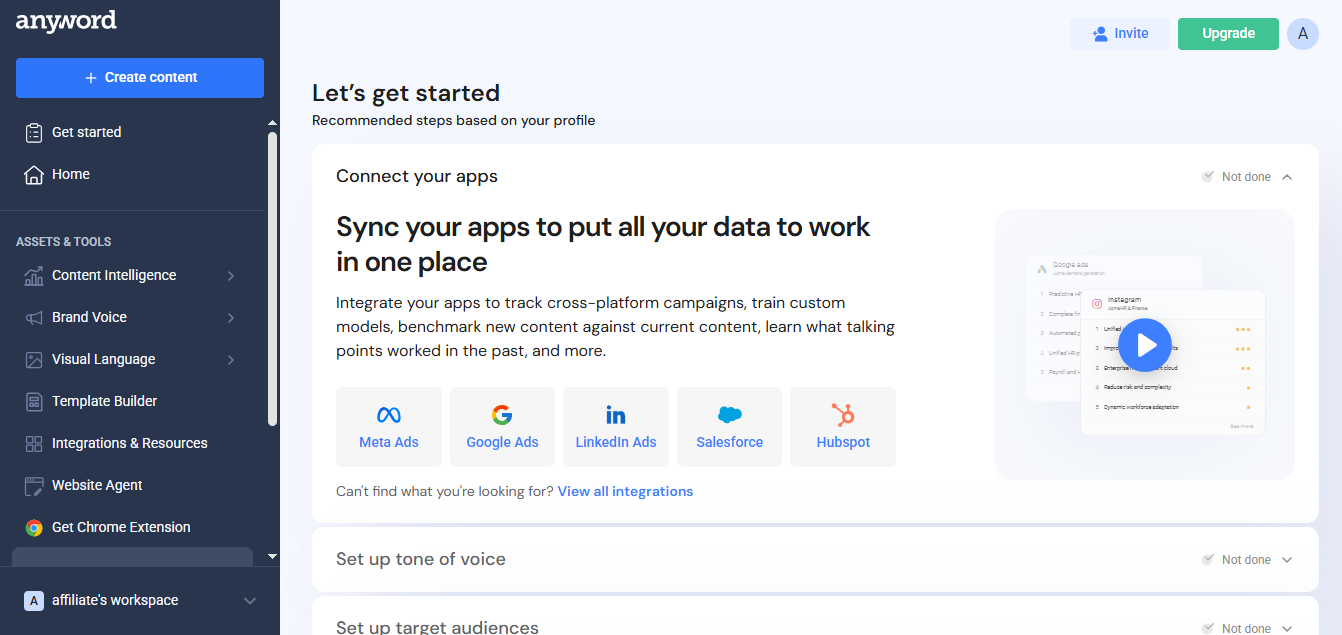The image size is (1342, 635).
Task: Expand the Brand Voice submenu arrow
Action: [x=231, y=317]
